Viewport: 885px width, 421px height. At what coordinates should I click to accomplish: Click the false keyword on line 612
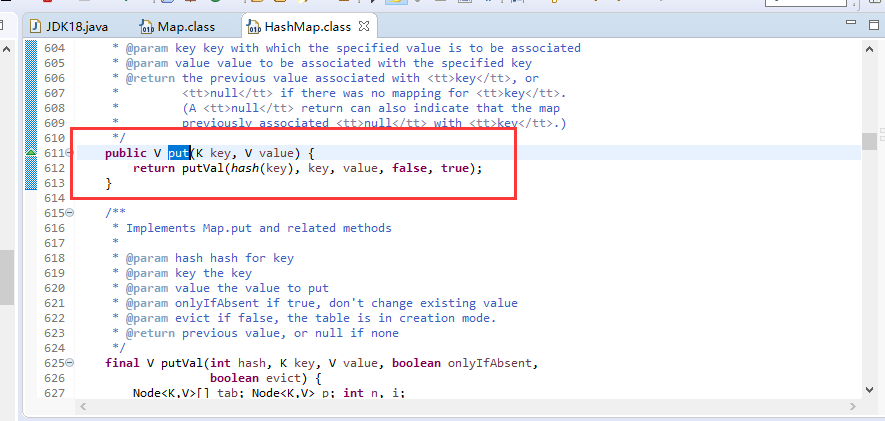tap(409, 168)
